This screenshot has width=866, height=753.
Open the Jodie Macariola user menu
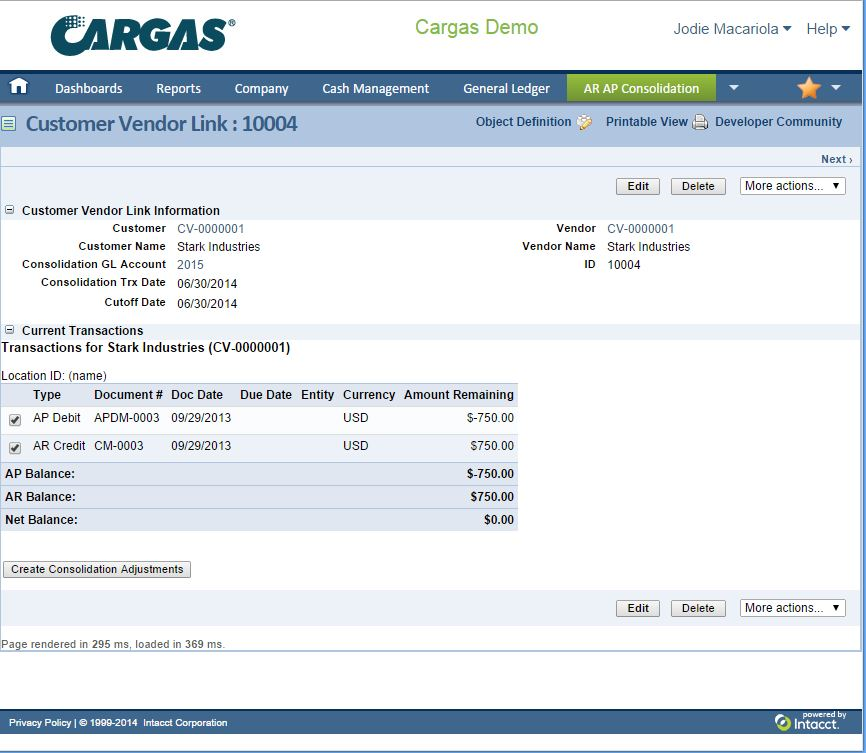click(x=732, y=29)
